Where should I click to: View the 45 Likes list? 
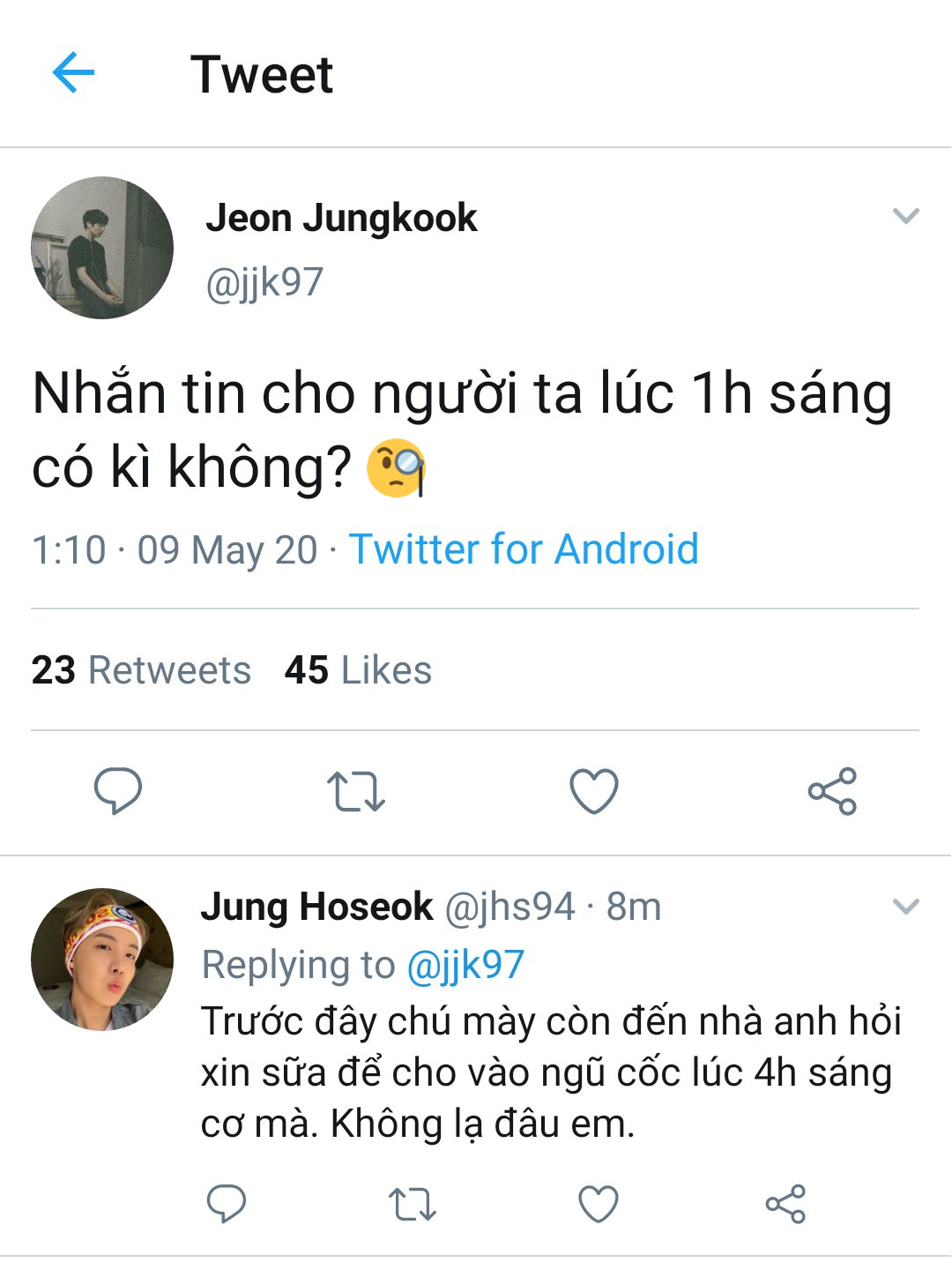358,670
